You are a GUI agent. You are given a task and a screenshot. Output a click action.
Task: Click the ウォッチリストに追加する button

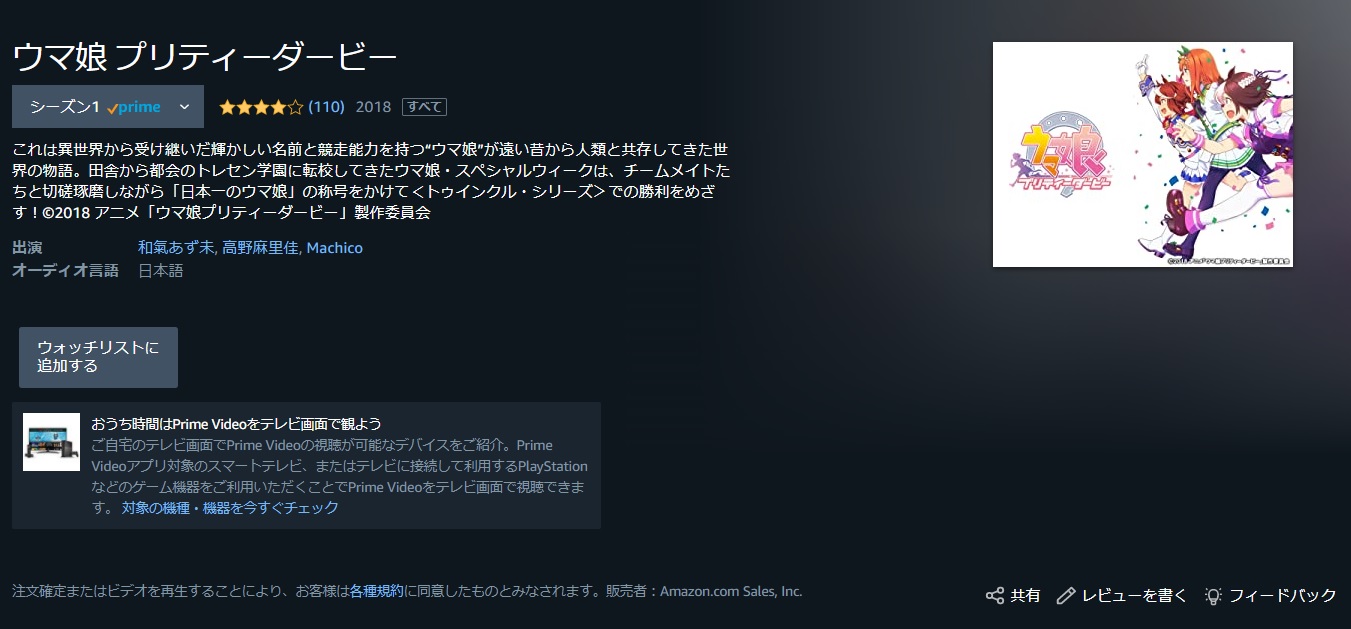tap(98, 357)
